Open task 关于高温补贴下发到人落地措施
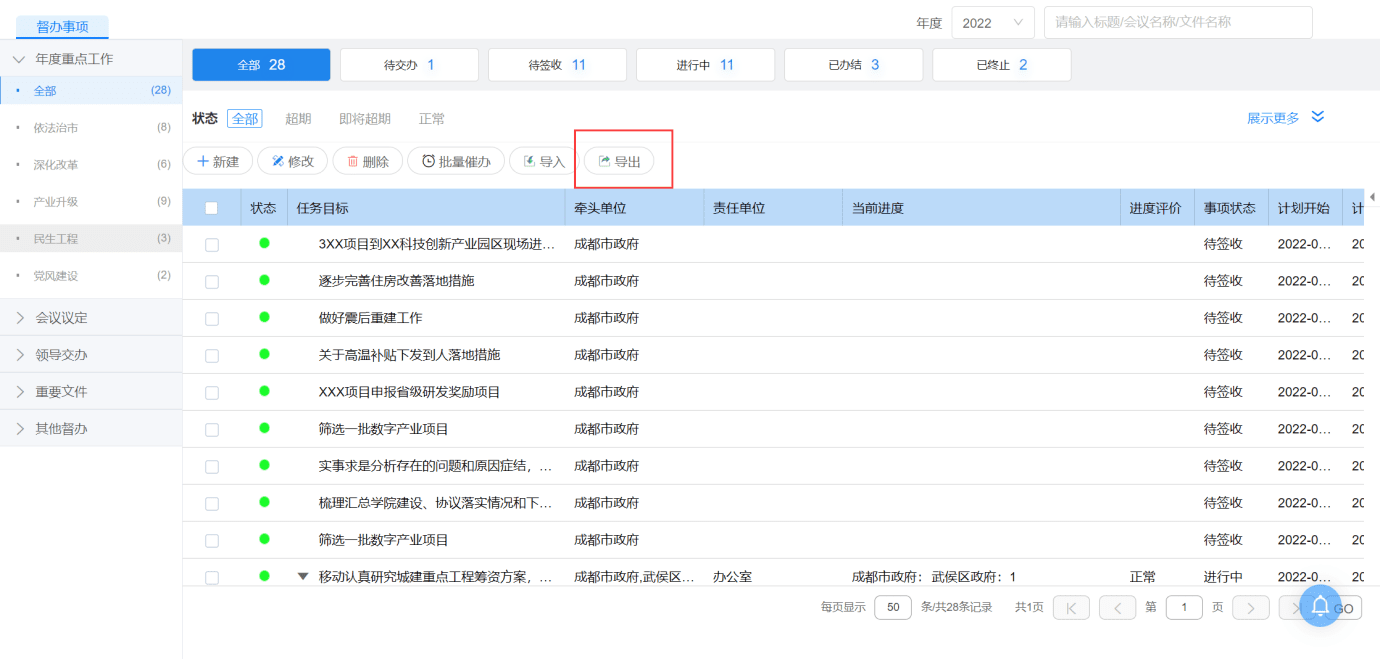The height and width of the screenshot is (659, 1380). [409, 355]
